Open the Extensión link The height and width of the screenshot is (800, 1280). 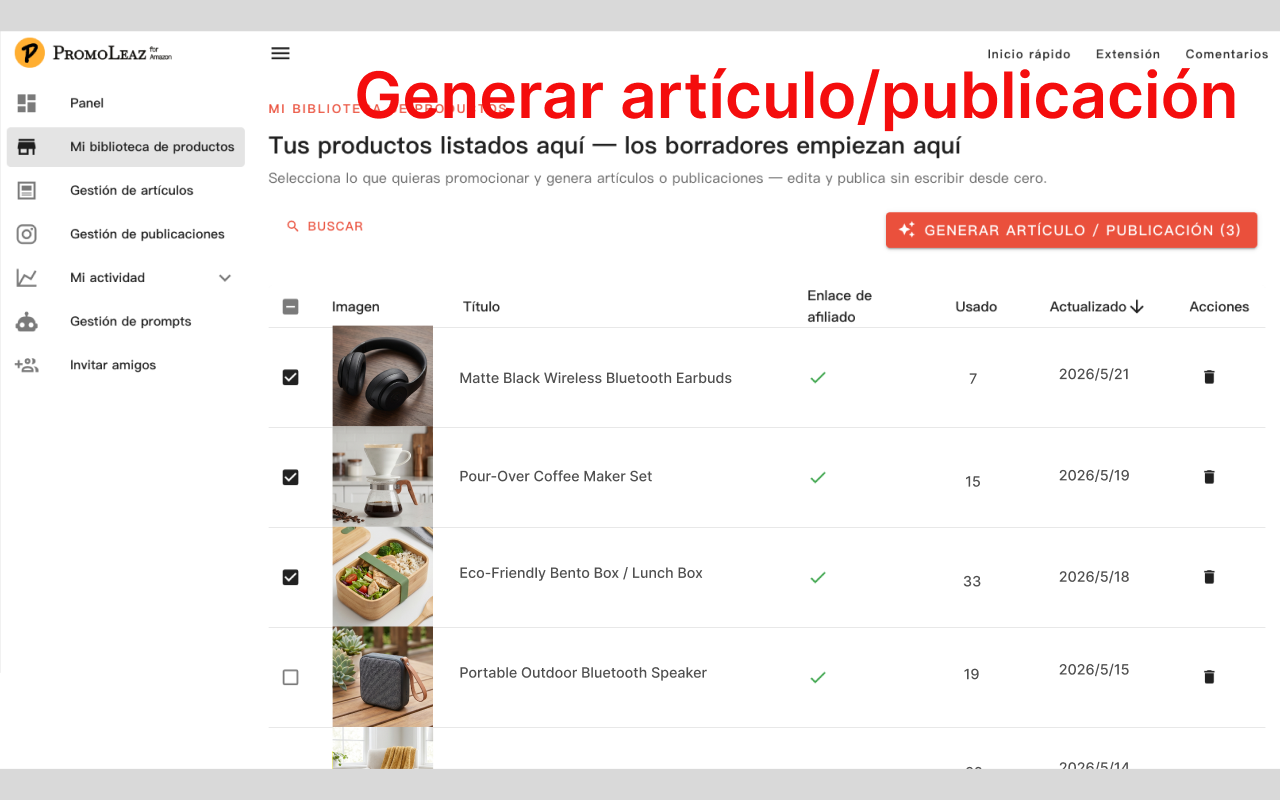[1128, 54]
